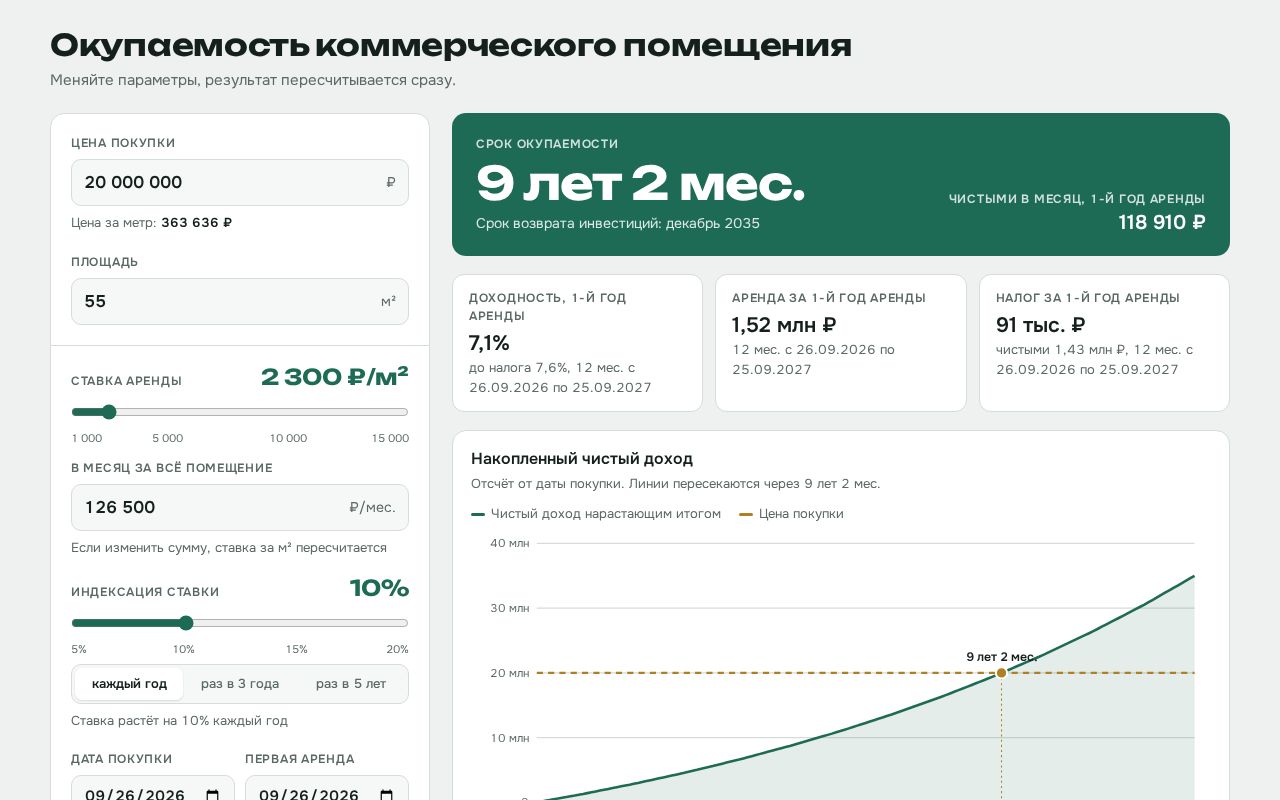The height and width of the screenshot is (800, 1280).
Task: Select the «каждый год» indexation option
Action: click(x=129, y=684)
